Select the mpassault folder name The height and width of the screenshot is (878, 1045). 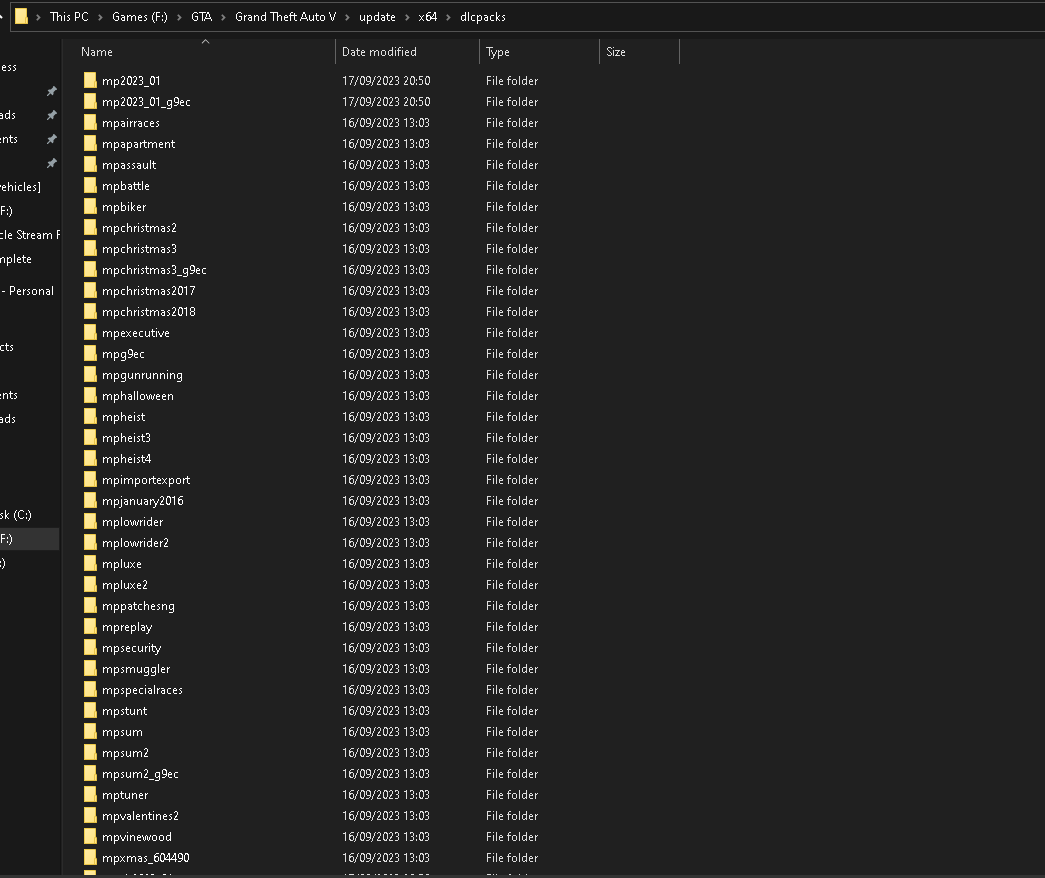tap(129, 165)
